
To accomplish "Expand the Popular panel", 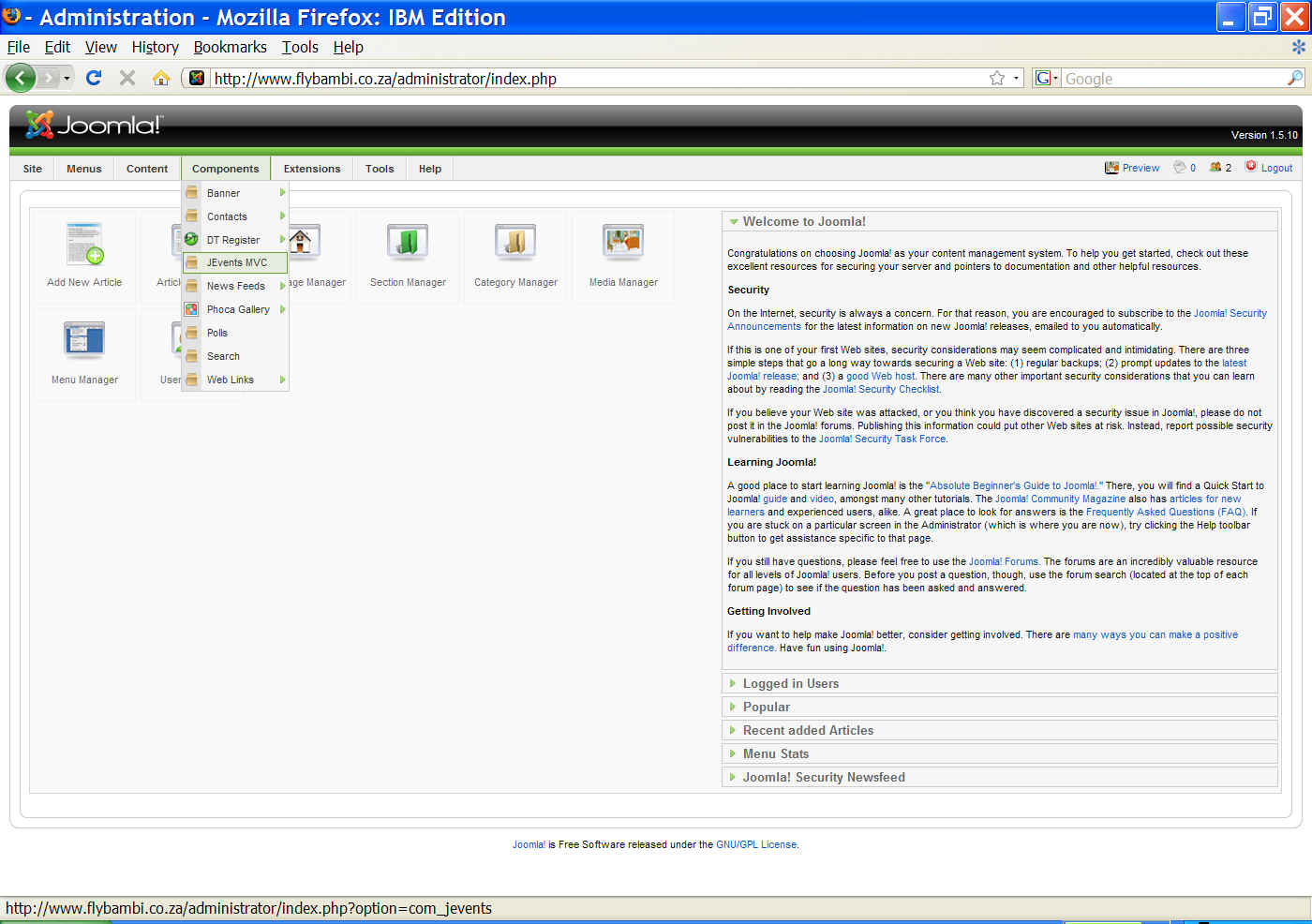I will point(766,707).
